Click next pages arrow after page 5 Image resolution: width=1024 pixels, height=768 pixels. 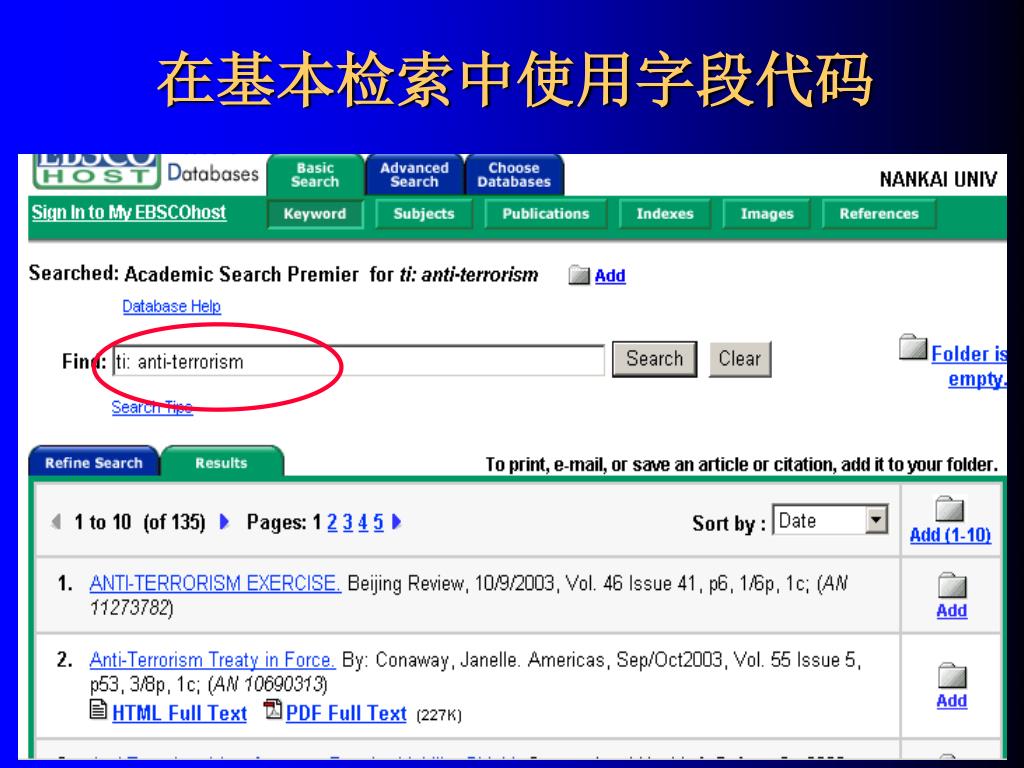(x=396, y=522)
